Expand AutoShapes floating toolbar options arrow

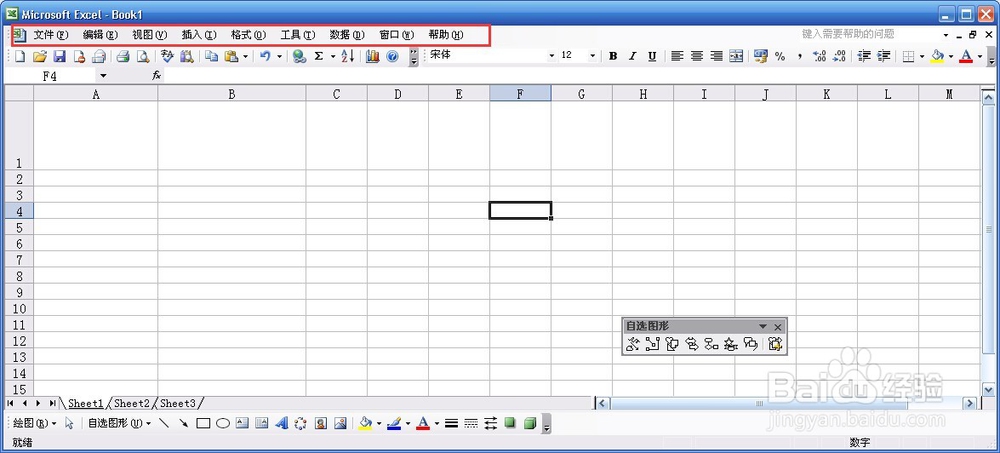coord(763,327)
